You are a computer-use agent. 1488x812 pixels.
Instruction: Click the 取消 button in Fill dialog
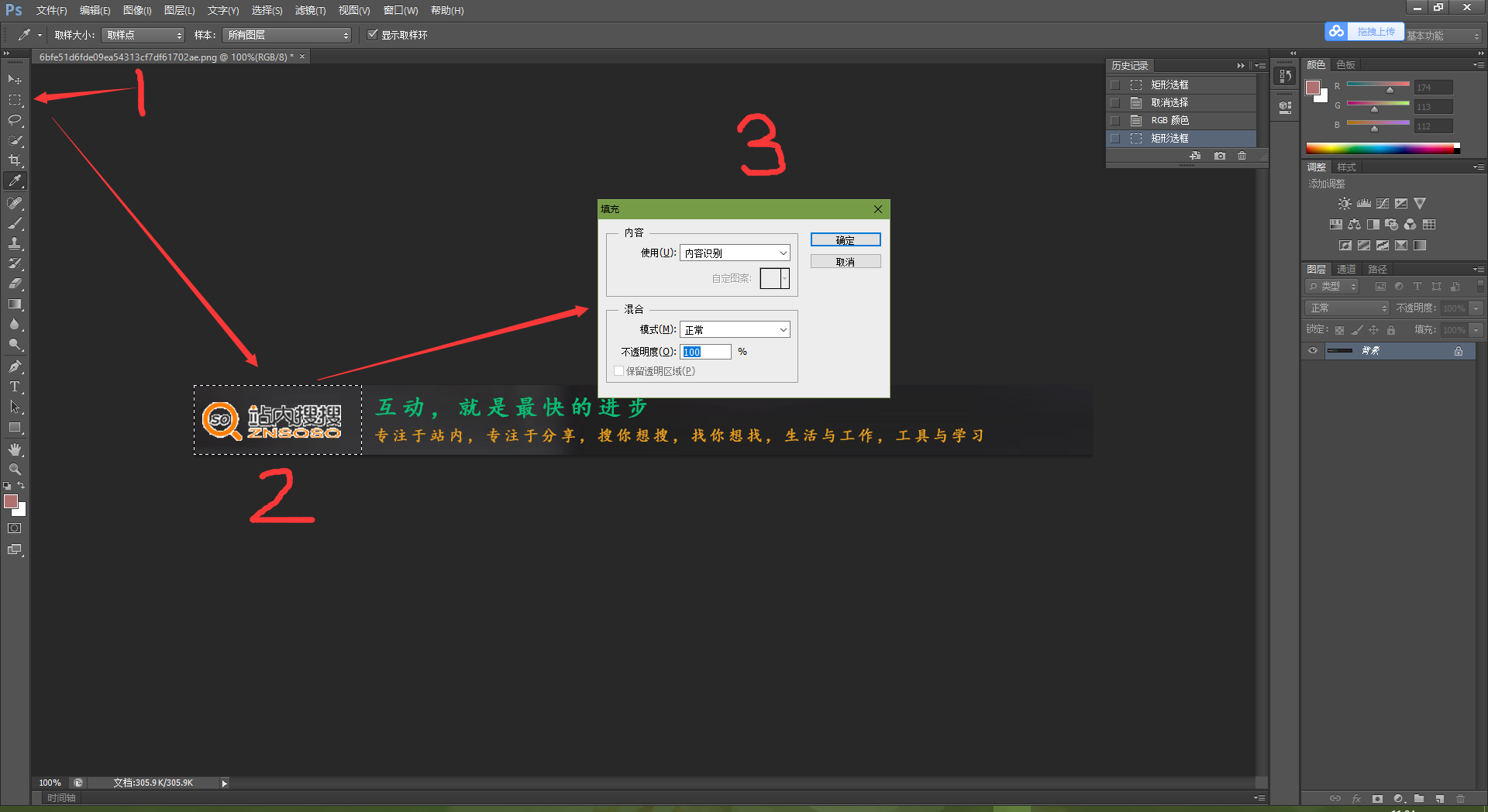click(x=845, y=262)
